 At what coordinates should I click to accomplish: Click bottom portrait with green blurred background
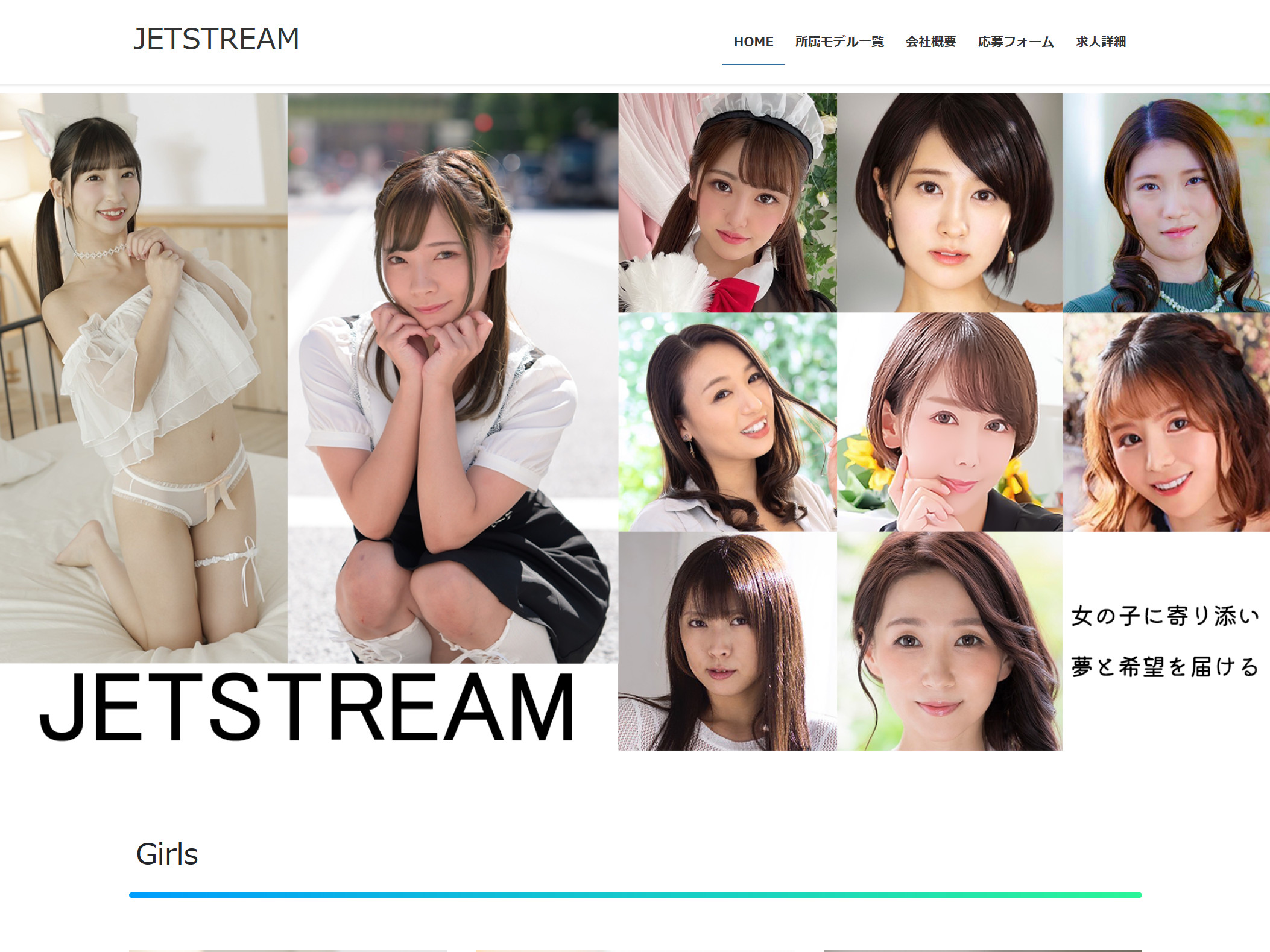[x=949, y=640]
